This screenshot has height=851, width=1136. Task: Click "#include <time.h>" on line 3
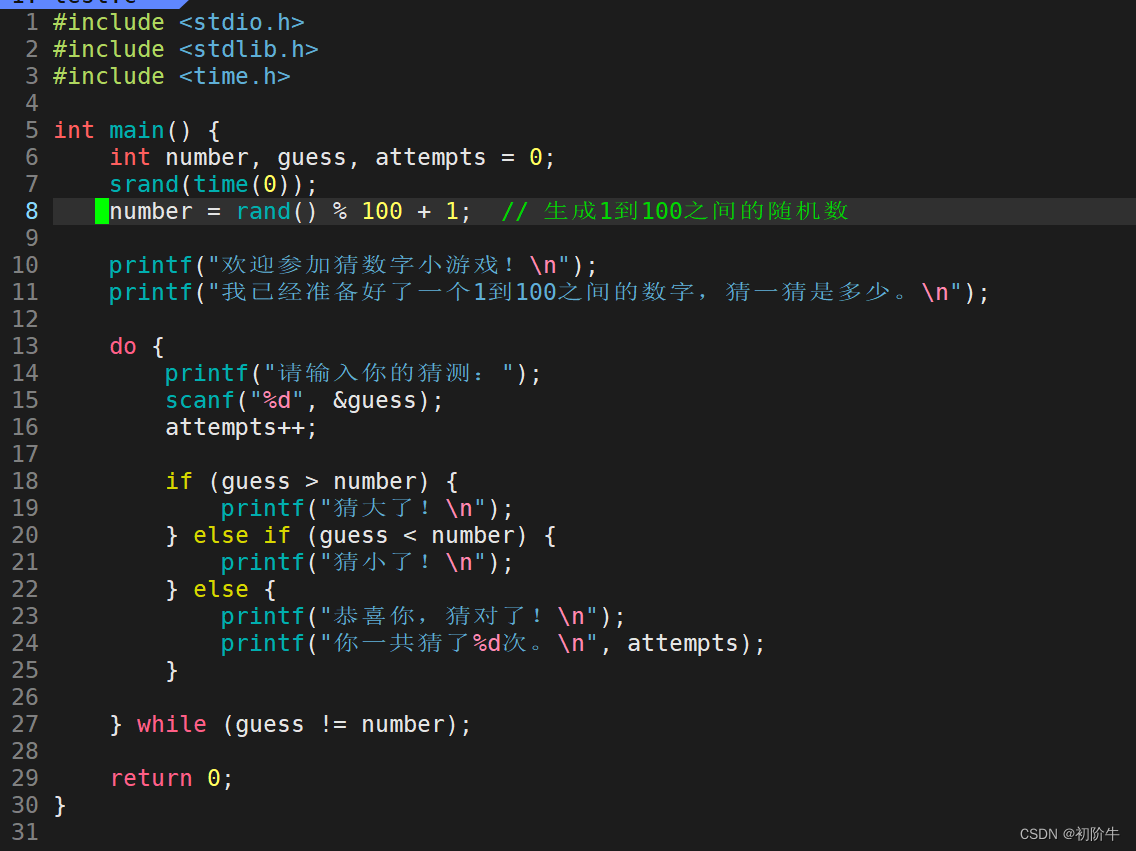[172, 76]
